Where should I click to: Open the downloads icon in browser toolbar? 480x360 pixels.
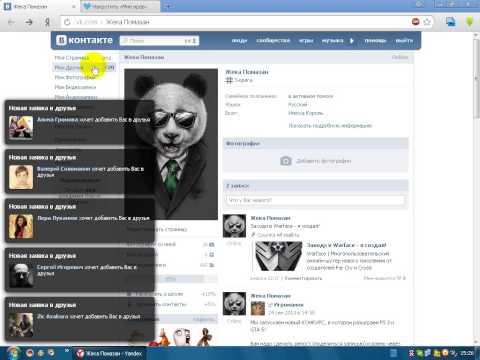click(450, 22)
